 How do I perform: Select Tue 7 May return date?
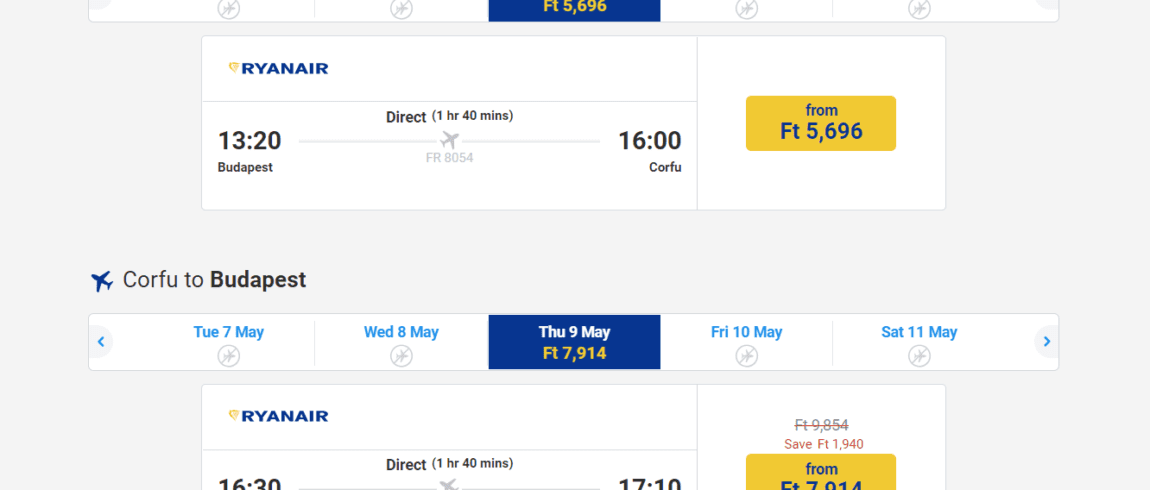(x=228, y=342)
